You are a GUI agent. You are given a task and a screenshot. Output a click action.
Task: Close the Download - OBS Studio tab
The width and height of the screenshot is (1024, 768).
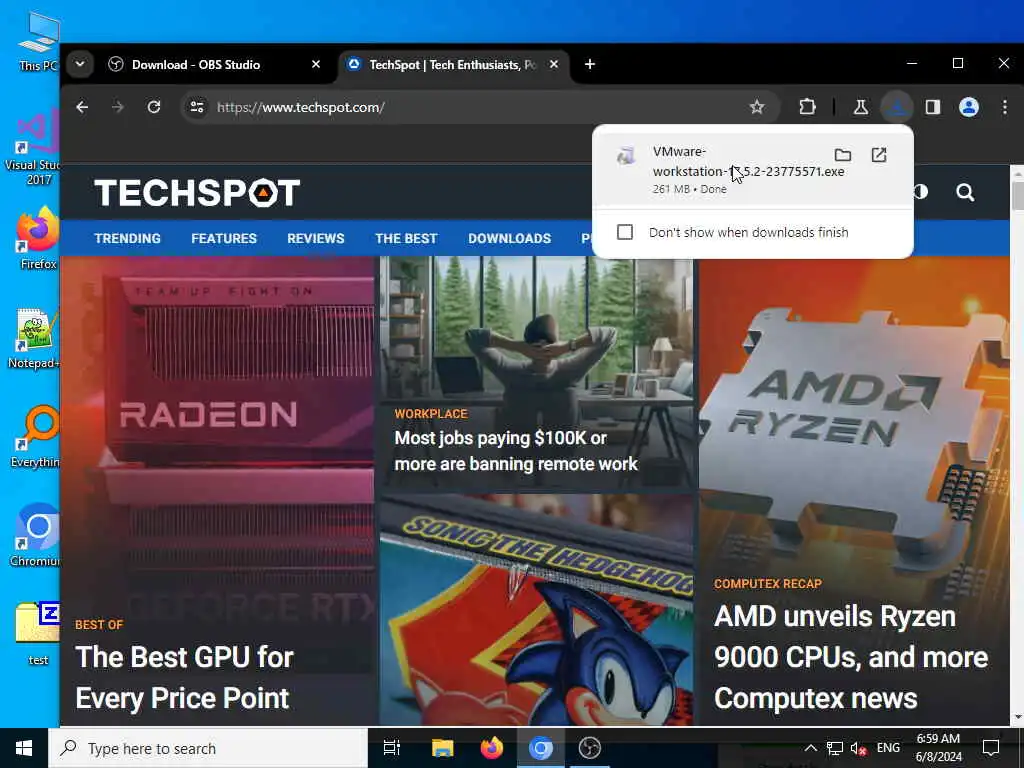coord(316,64)
